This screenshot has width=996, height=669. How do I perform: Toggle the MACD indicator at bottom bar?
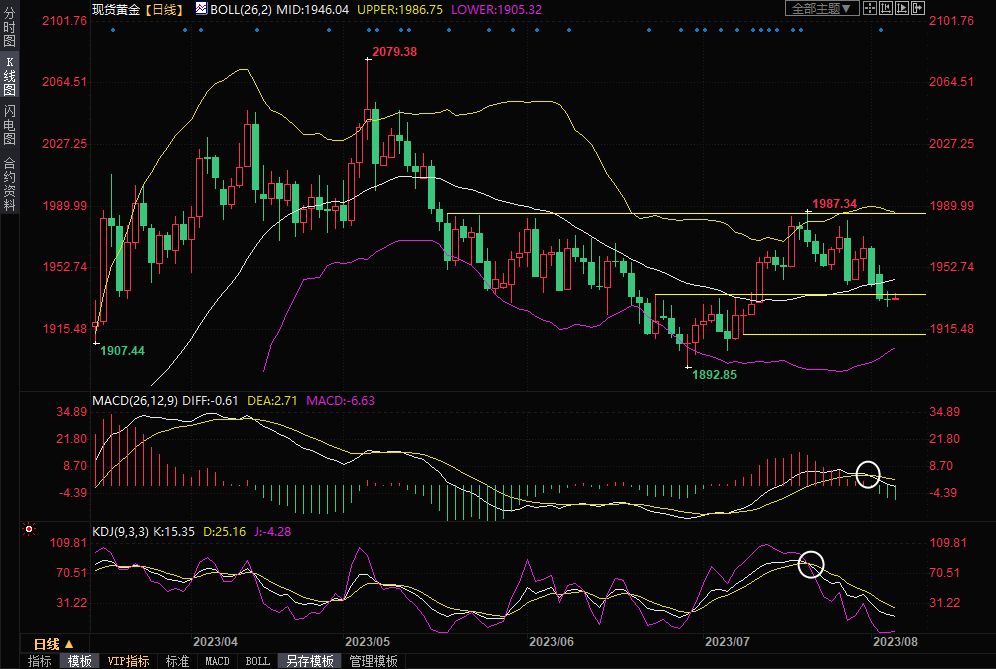point(217,661)
